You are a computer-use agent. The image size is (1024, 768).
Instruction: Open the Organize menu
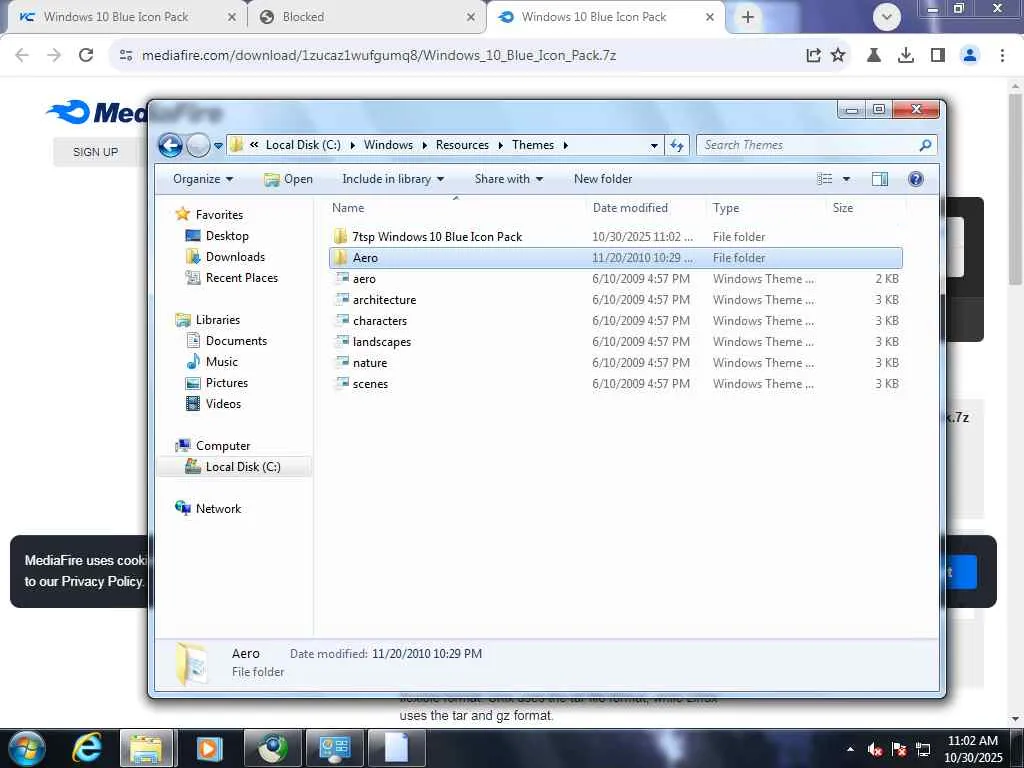pos(202,179)
